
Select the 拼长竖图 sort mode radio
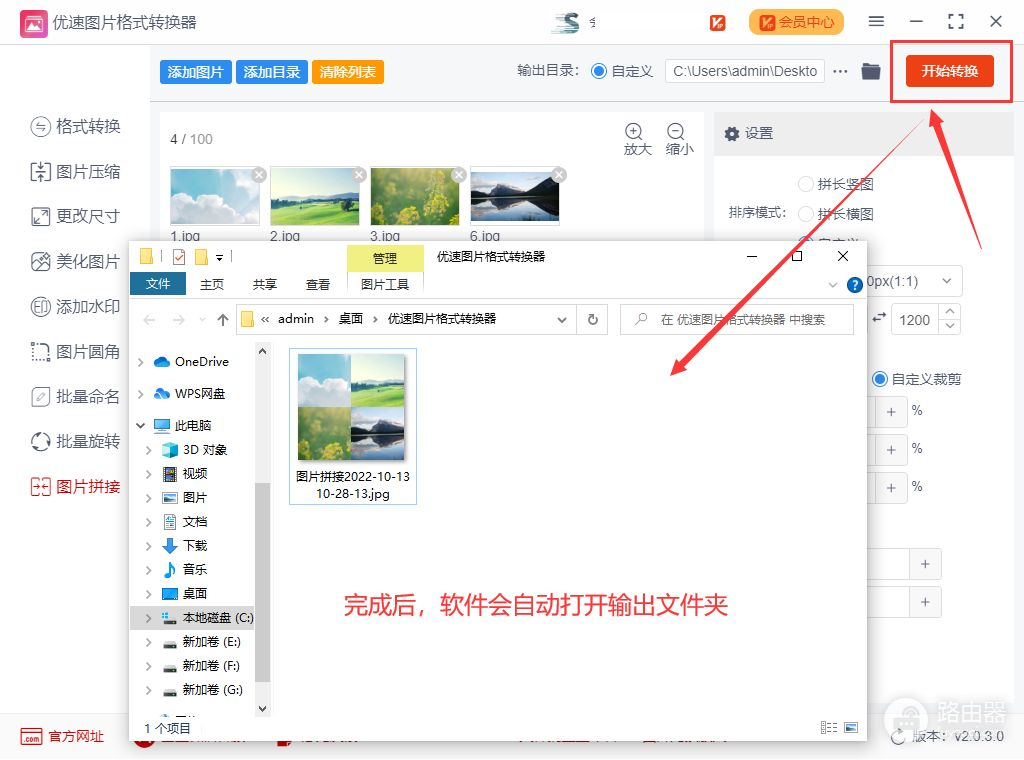coord(806,184)
